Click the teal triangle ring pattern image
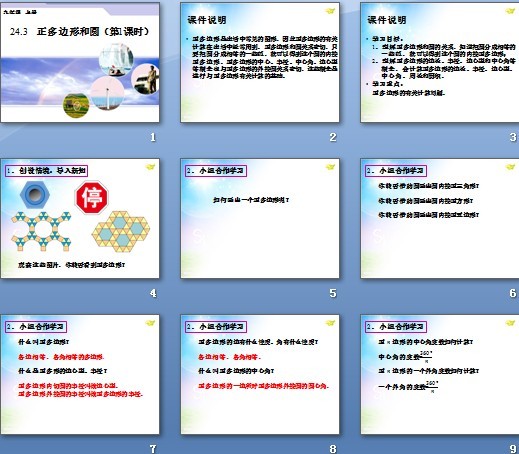 coord(41,231)
